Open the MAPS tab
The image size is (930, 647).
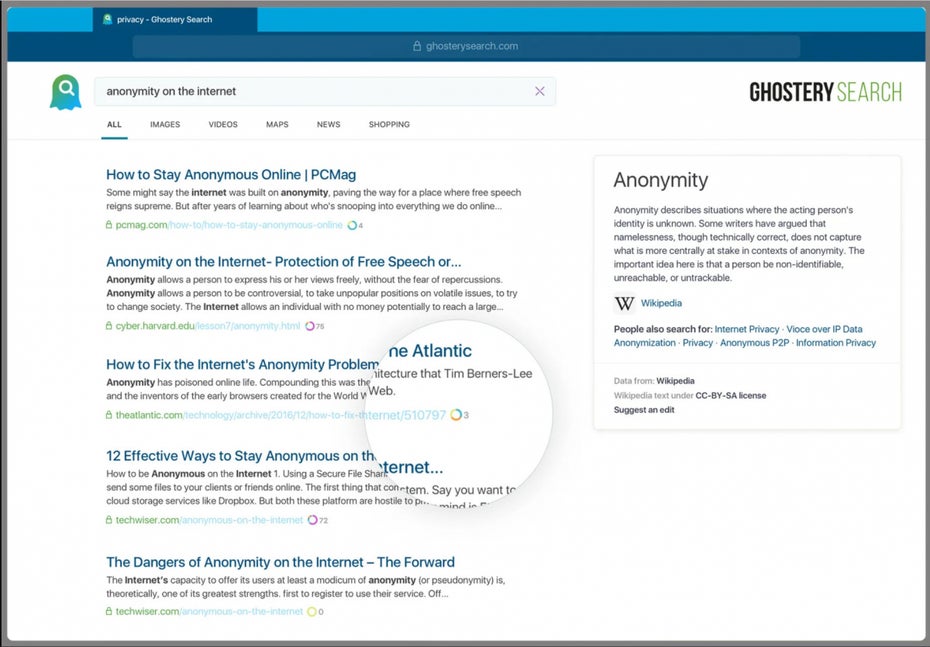[277, 125]
